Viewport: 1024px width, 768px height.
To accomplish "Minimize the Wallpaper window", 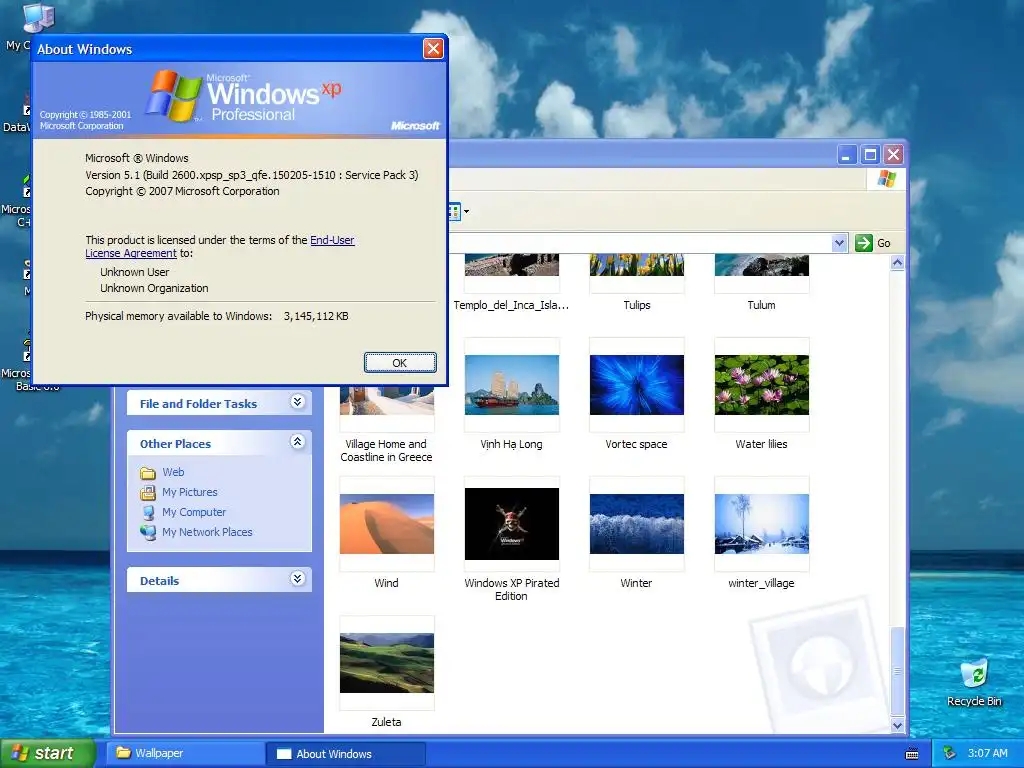I will [x=847, y=155].
